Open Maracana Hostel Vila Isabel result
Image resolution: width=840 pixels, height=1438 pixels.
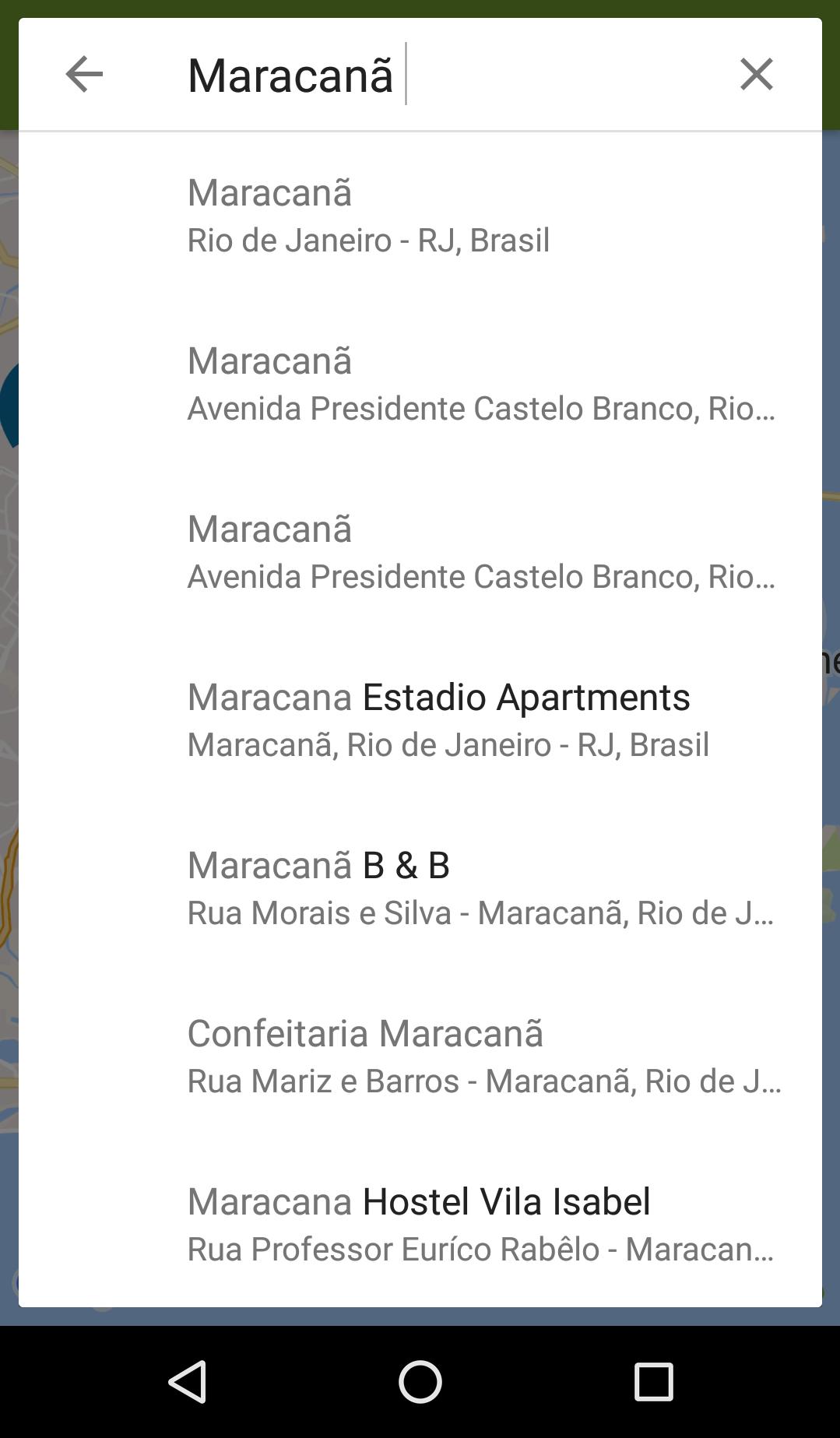(x=420, y=1224)
